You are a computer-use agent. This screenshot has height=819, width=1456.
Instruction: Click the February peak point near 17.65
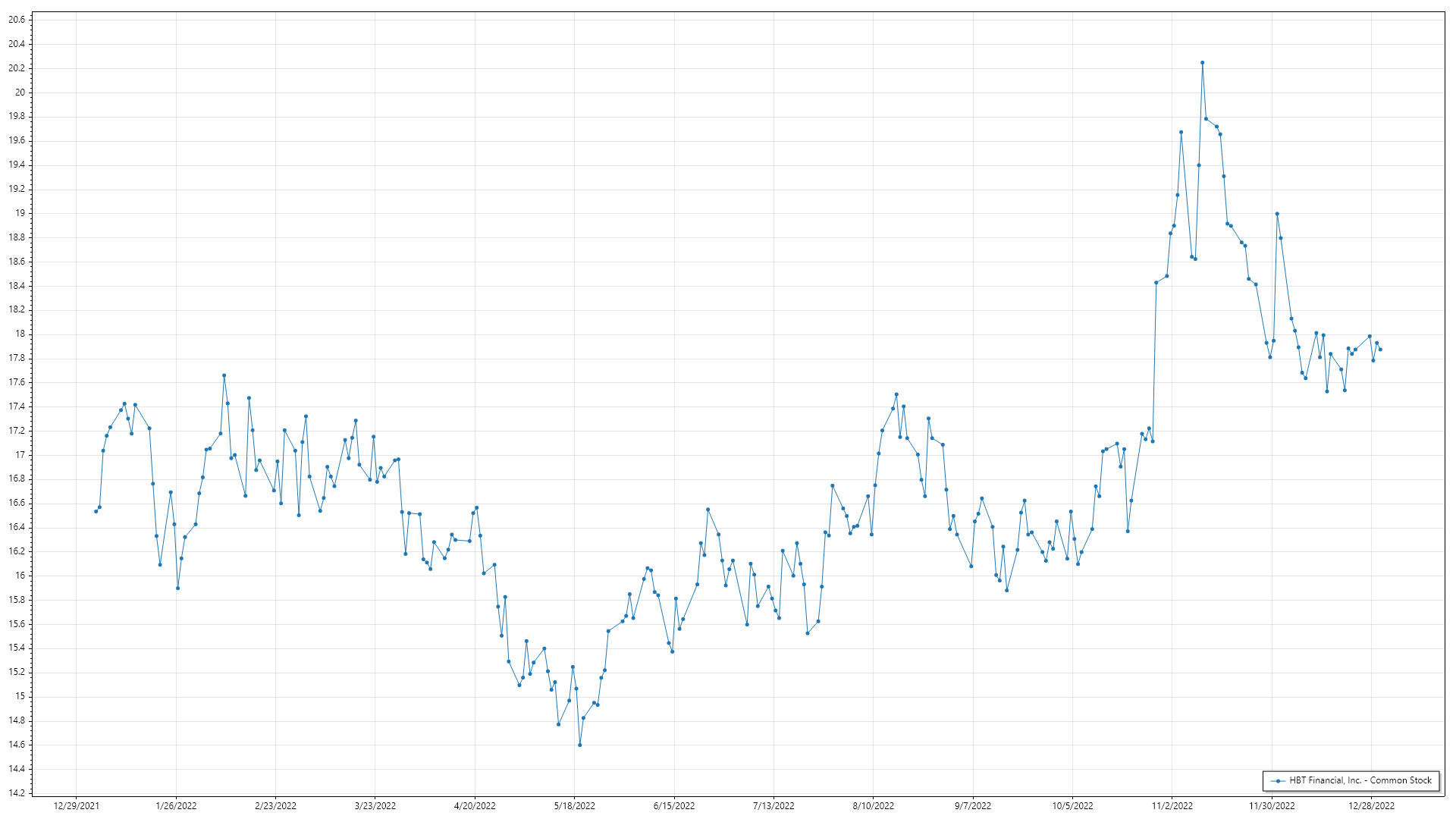point(224,375)
